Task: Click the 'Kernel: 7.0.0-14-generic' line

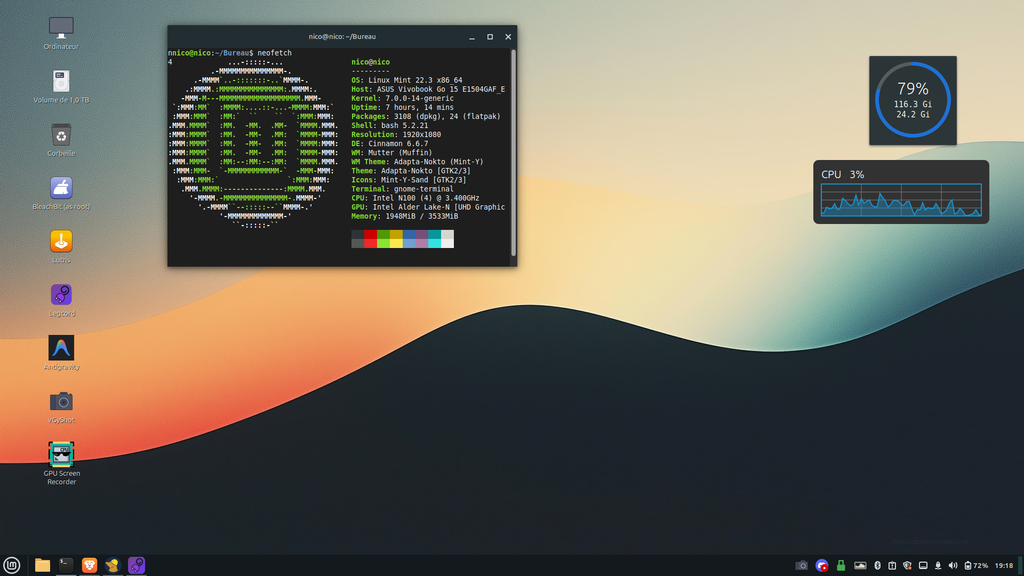Action: (x=402, y=99)
